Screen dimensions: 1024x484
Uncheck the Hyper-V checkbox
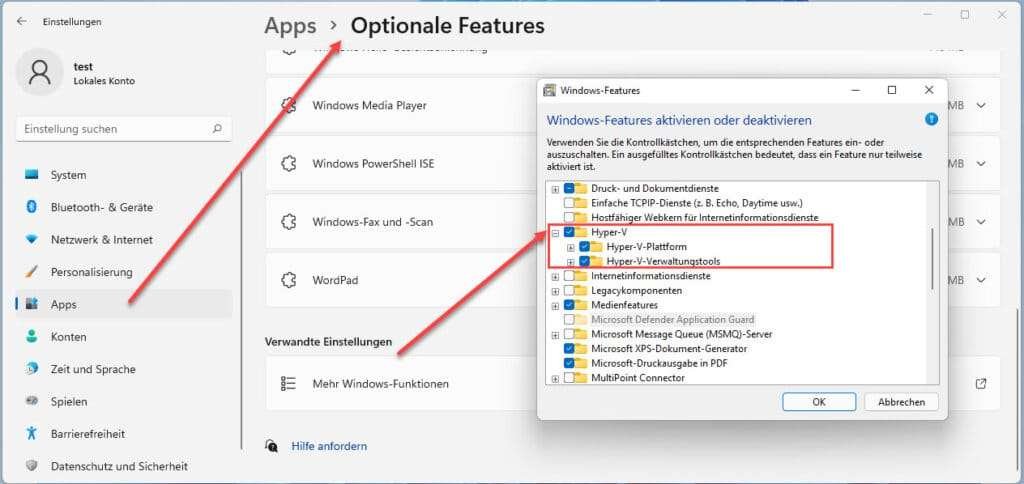569,232
